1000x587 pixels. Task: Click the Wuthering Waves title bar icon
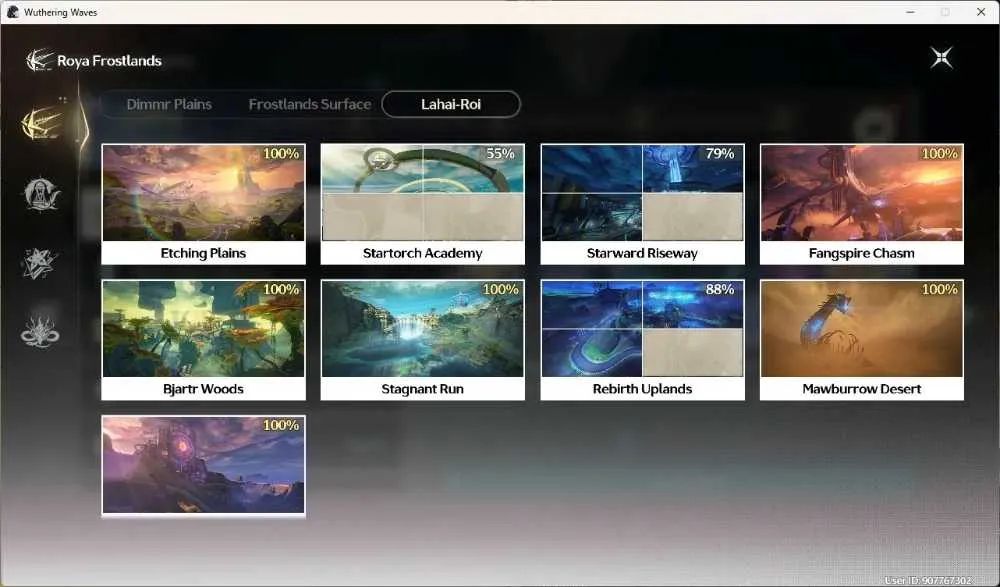click(12, 12)
